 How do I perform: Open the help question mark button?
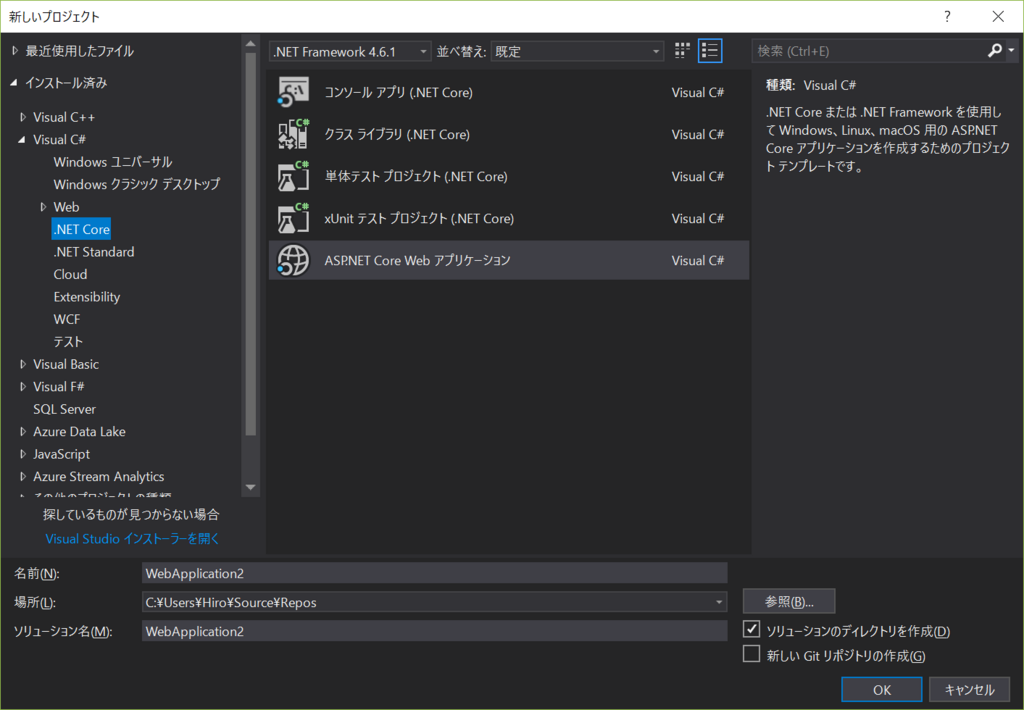(947, 16)
